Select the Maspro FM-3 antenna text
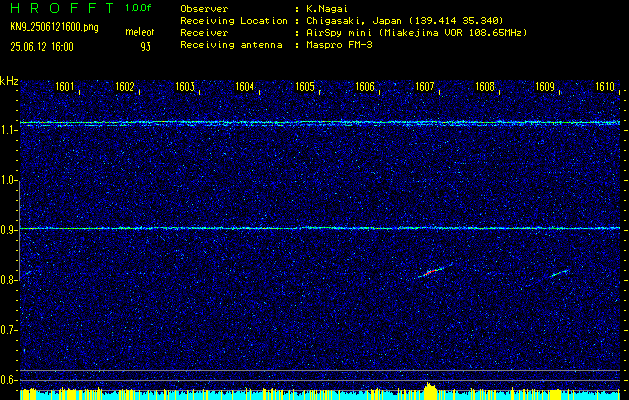 pyautogui.click(x=339, y=45)
